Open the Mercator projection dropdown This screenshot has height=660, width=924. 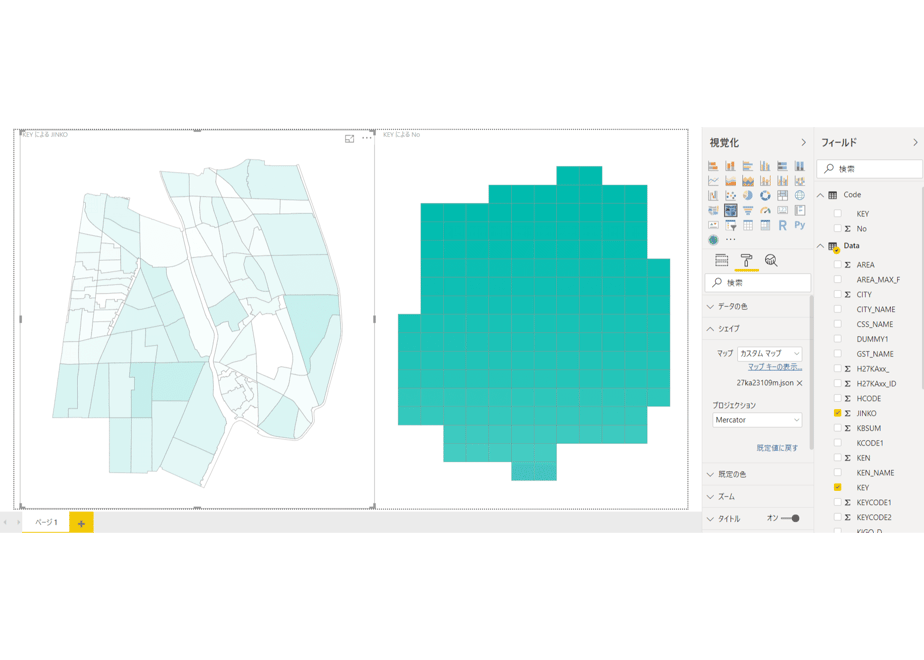(x=757, y=420)
